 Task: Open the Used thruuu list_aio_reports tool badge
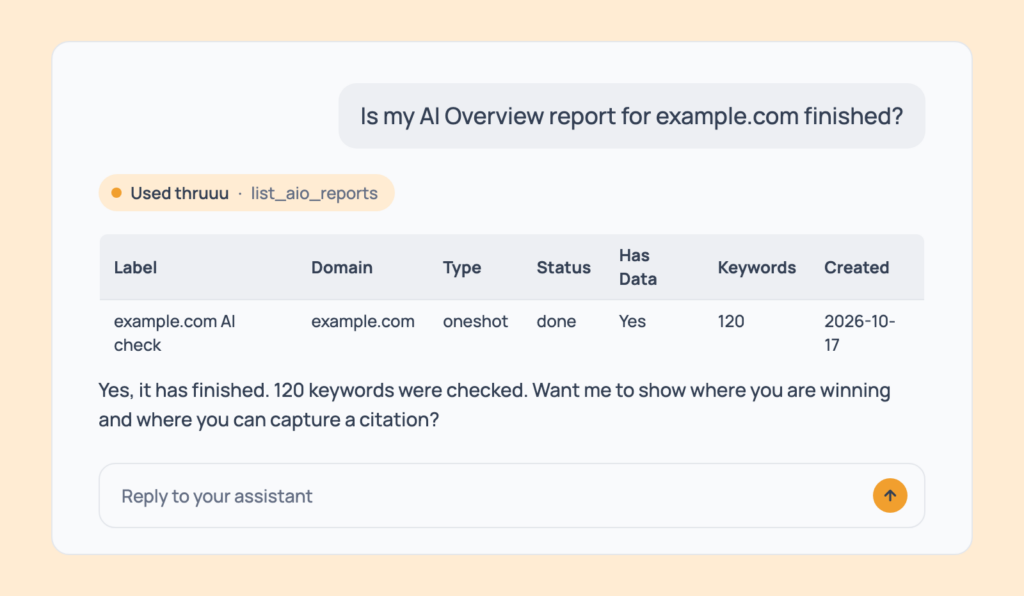(246, 193)
